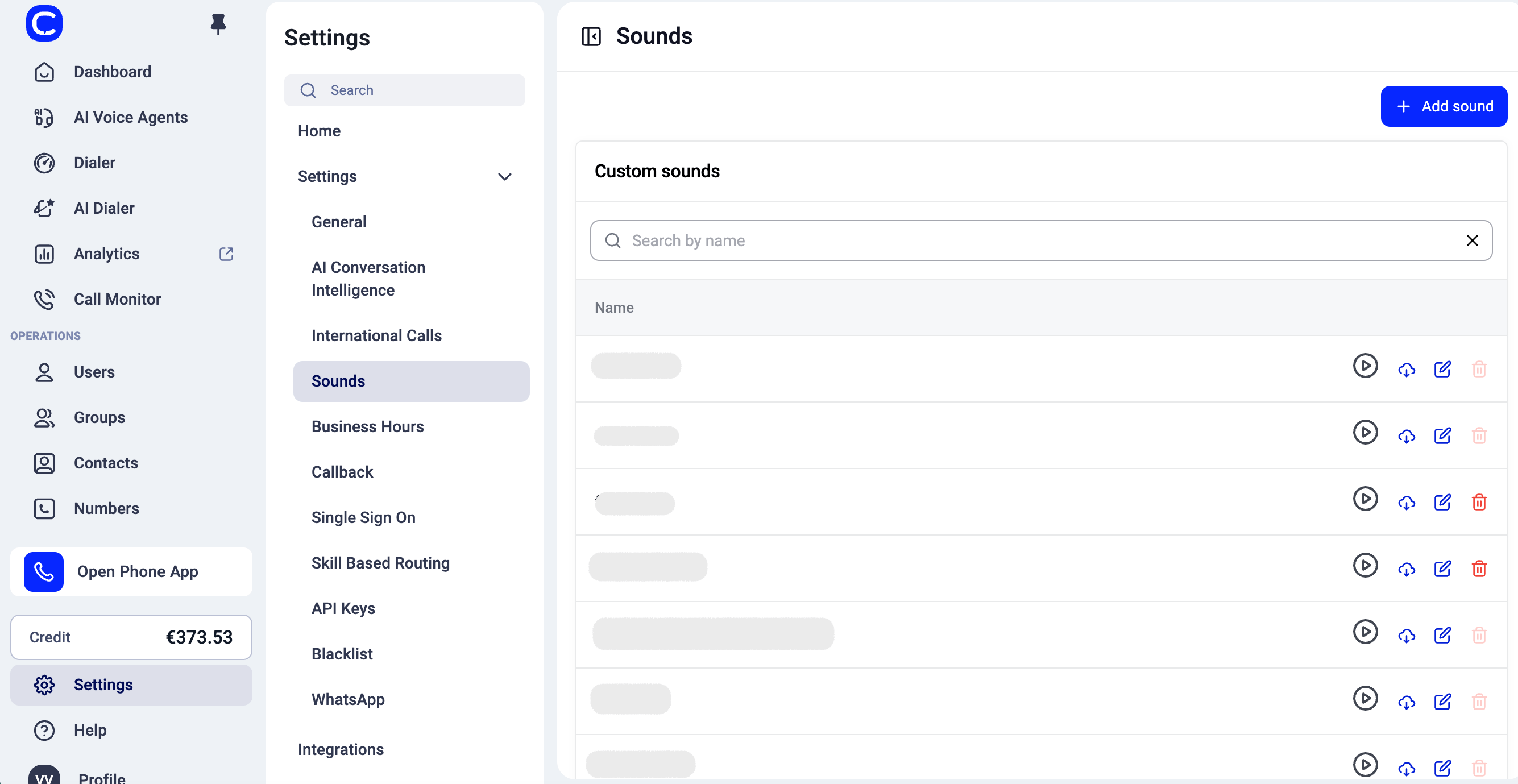Viewport: 1518px width, 784px height.
Task: Open International Calls settings
Action: (x=376, y=335)
